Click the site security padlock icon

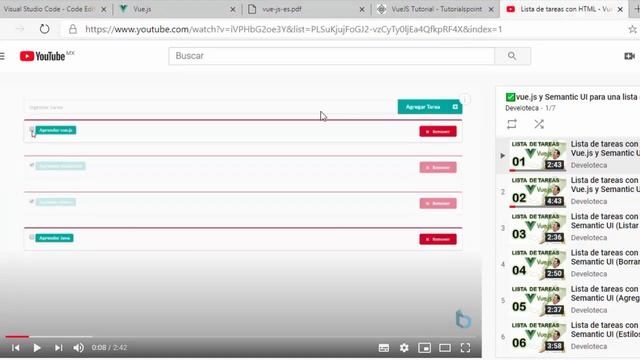point(73,29)
